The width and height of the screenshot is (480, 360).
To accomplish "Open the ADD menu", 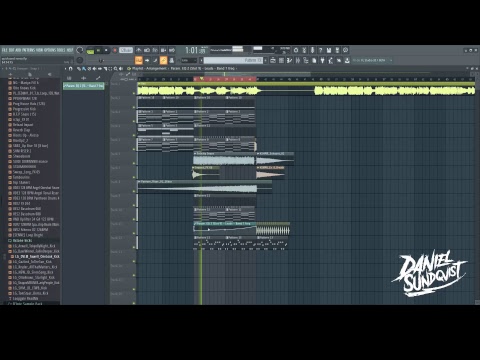I will 18,50.
